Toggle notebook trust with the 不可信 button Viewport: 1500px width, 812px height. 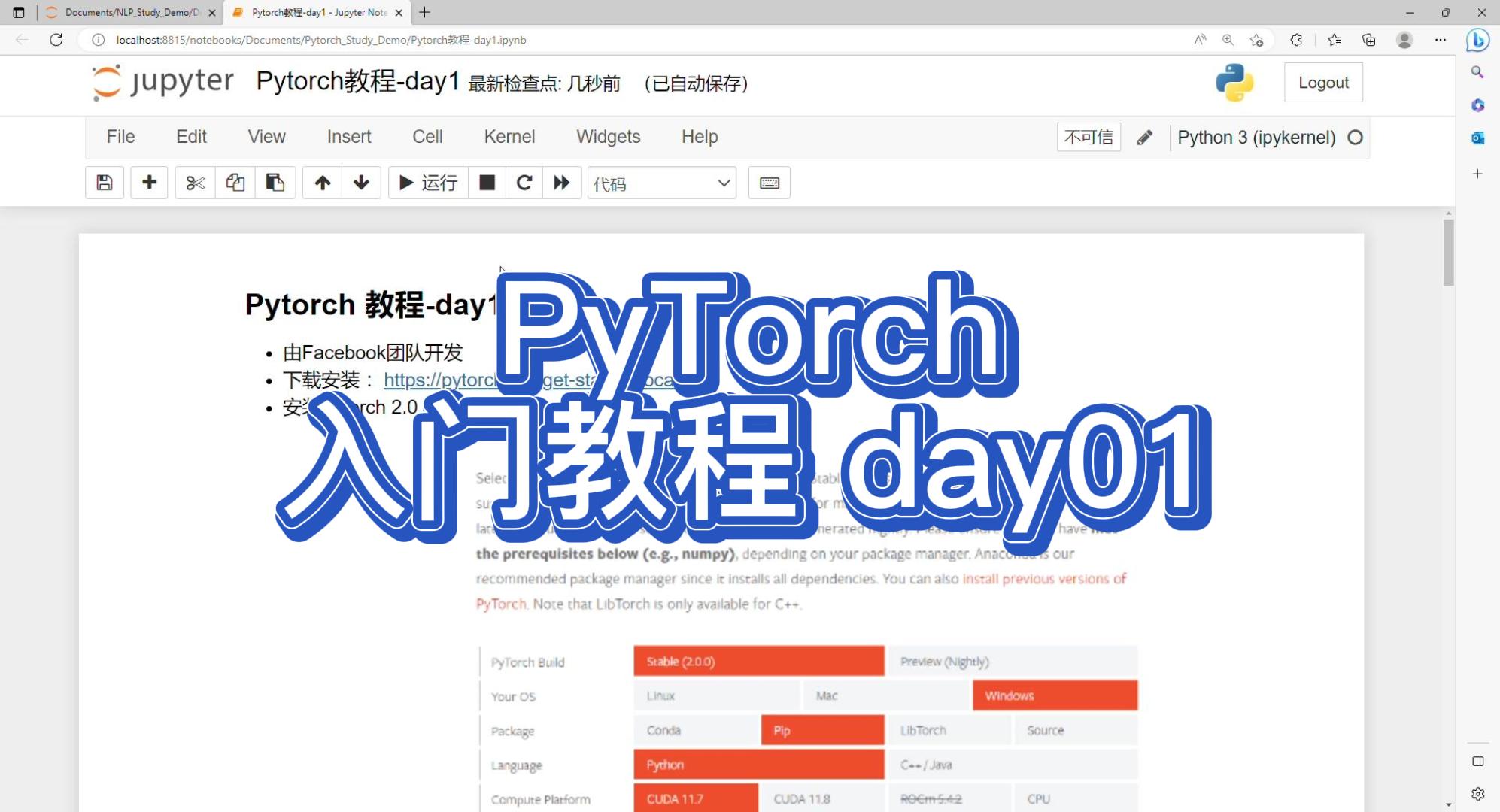(x=1088, y=137)
